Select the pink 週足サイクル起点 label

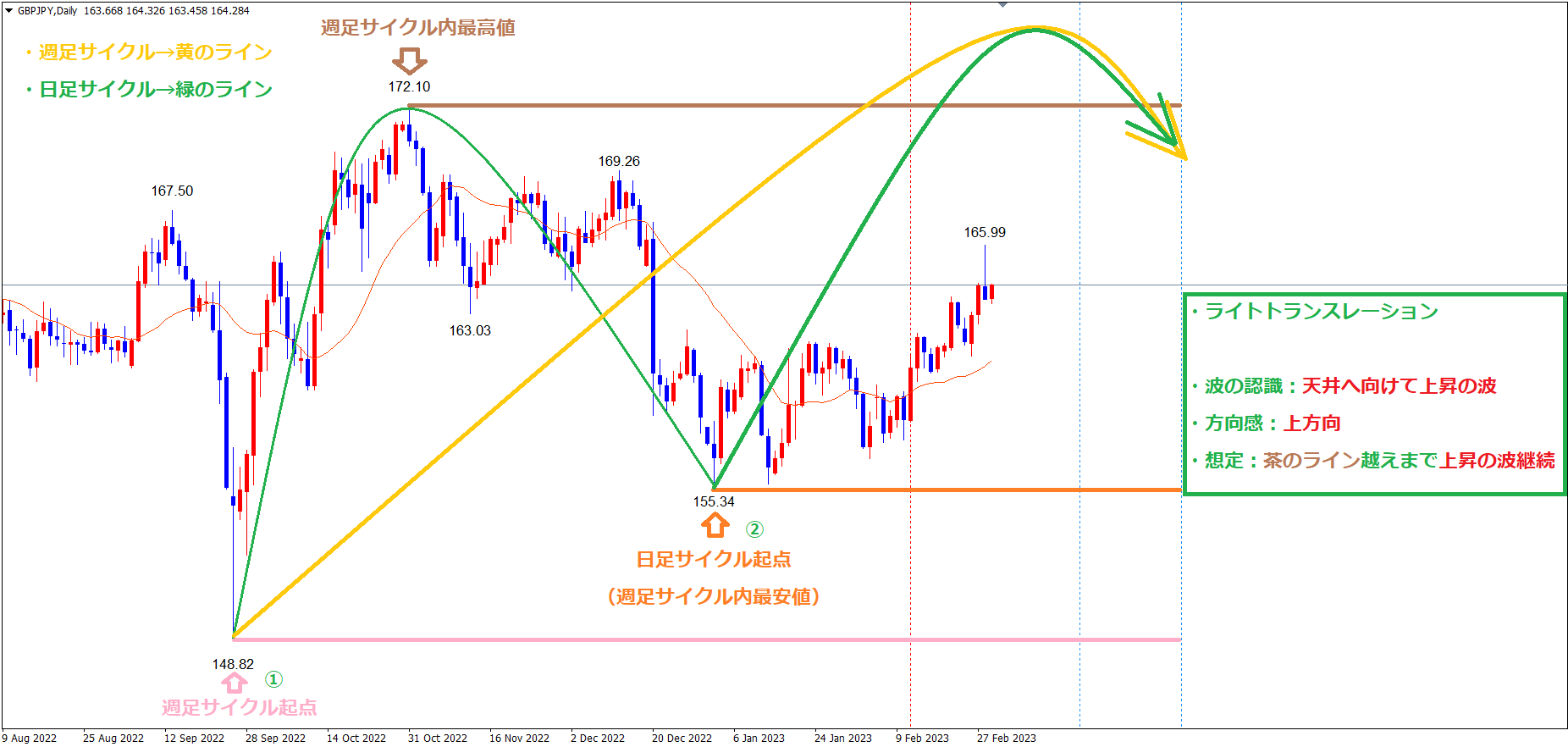click(x=240, y=707)
